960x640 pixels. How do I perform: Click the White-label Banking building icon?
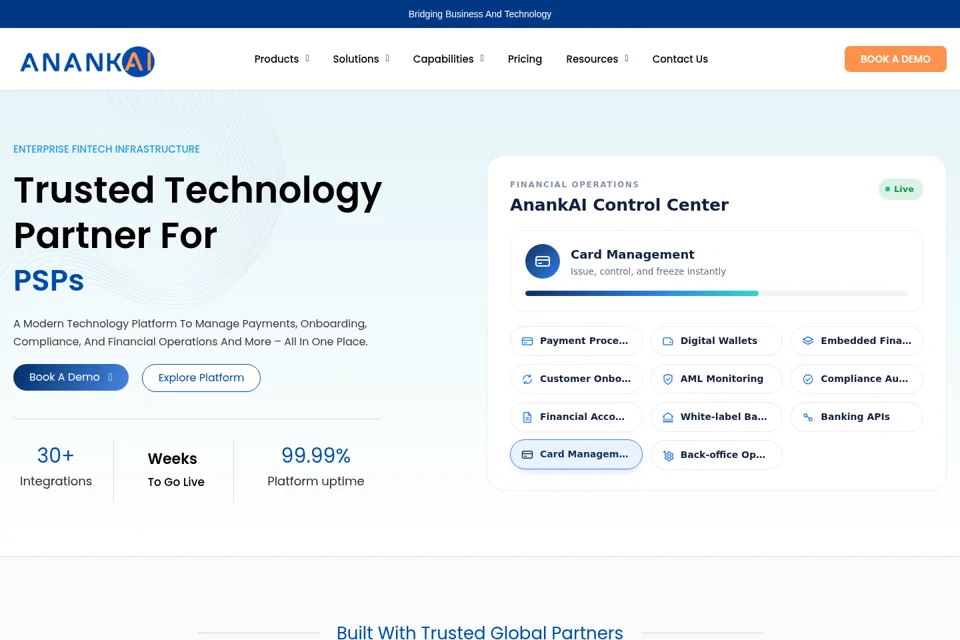(668, 417)
